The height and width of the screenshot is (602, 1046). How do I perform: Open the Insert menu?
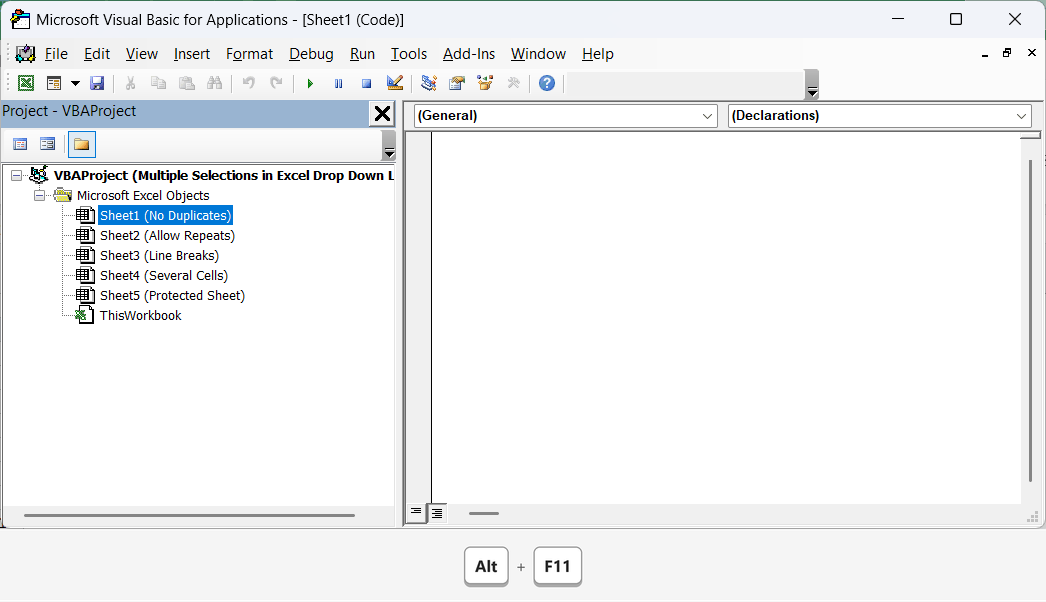191,54
